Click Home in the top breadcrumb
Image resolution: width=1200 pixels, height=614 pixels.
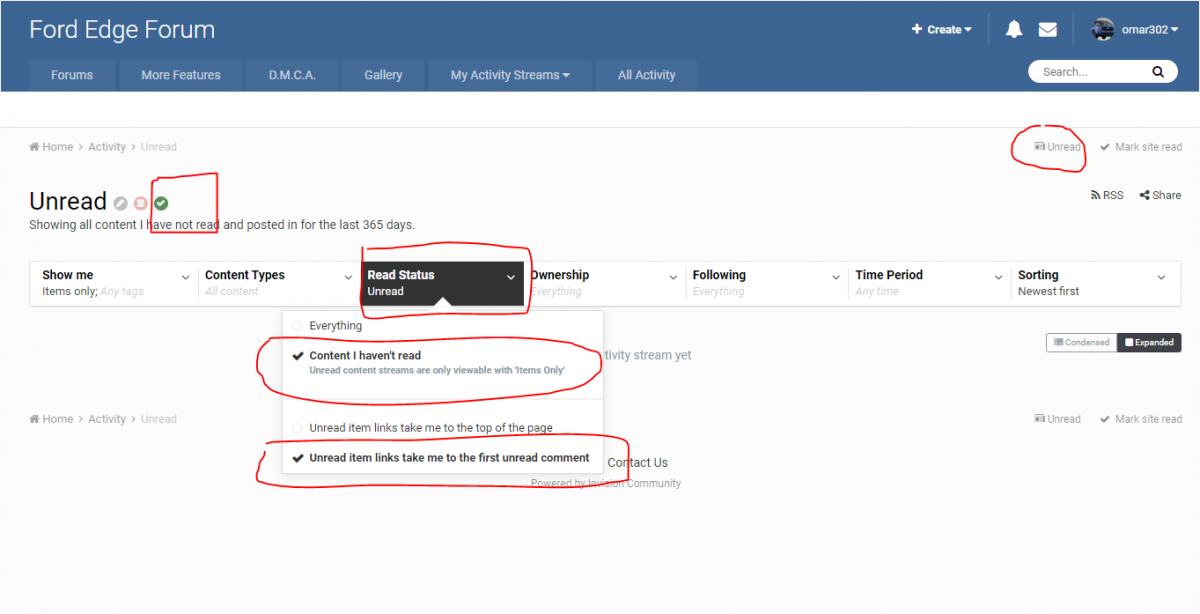point(51,147)
